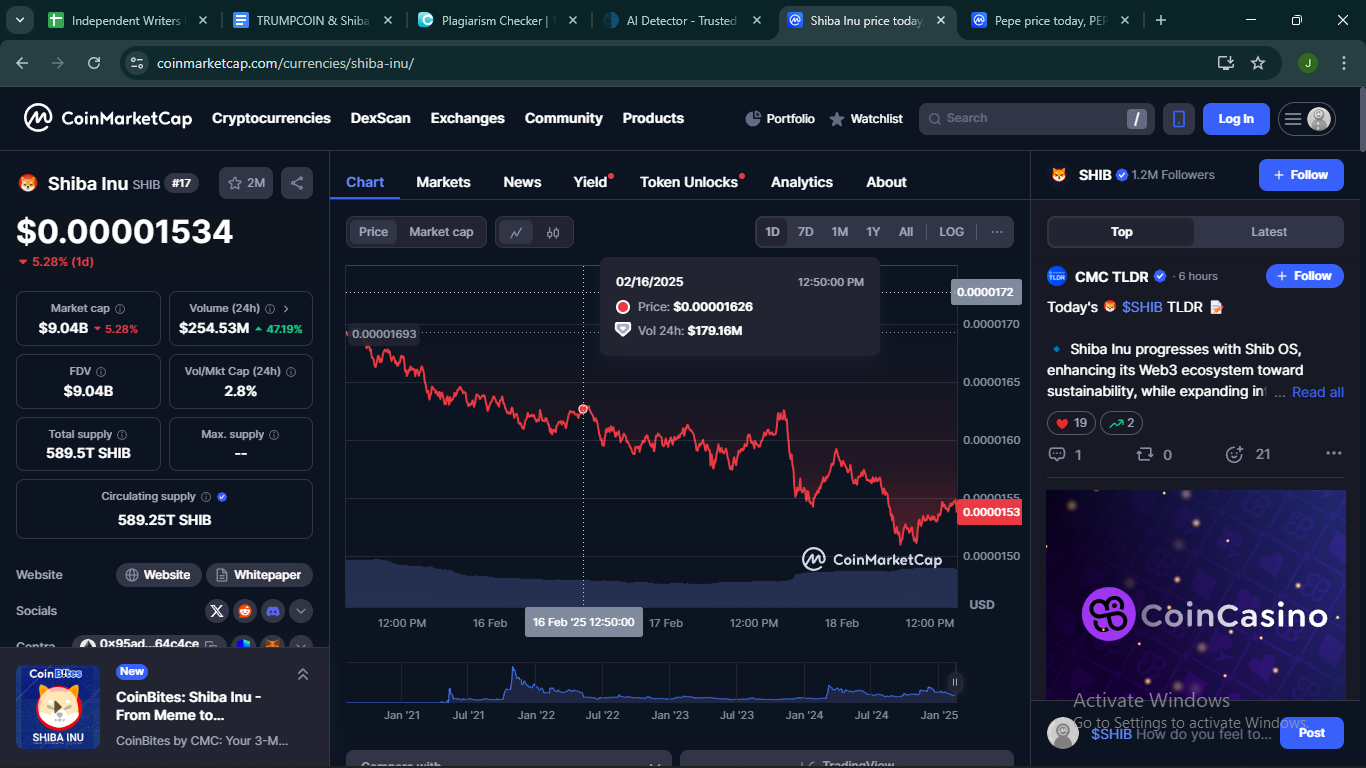Switch to the News tab

(522, 182)
